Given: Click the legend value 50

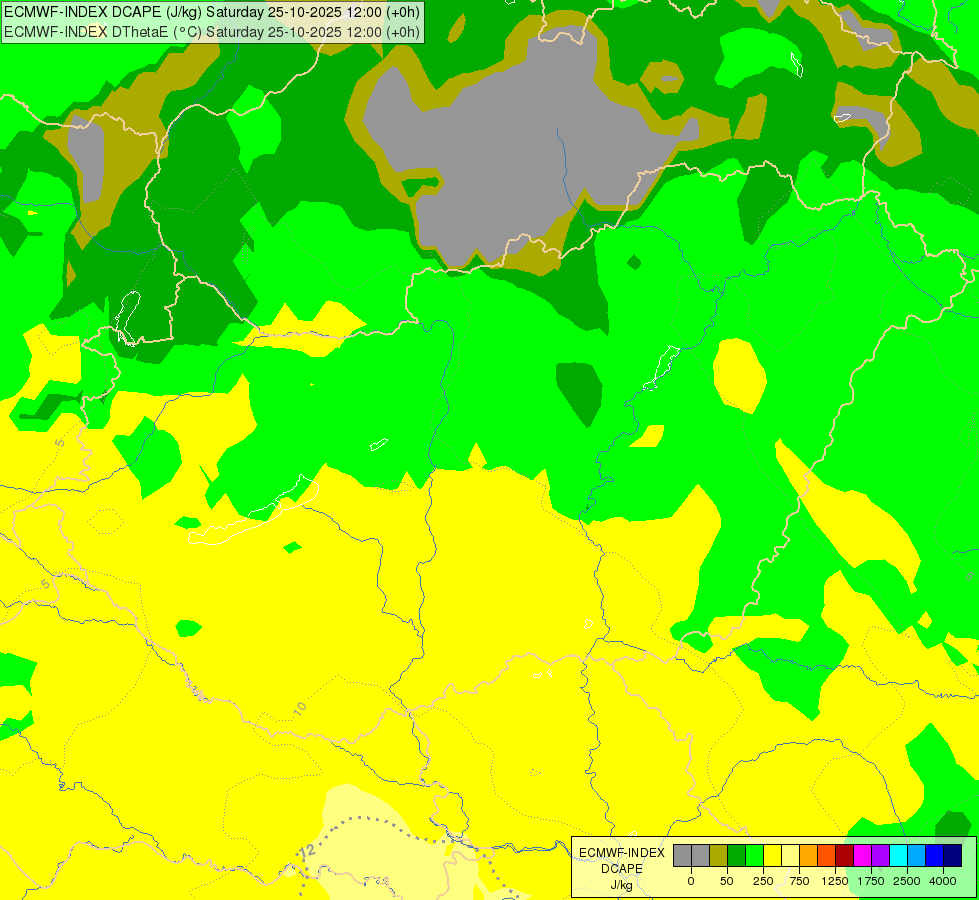Looking at the screenshot, I should [x=726, y=881].
